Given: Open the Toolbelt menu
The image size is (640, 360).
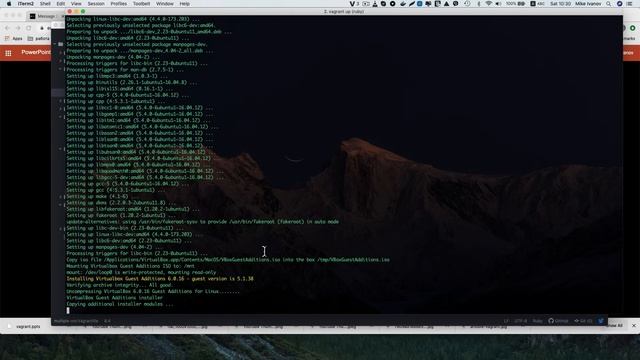Looking at the screenshot, I should tap(142, 4).
